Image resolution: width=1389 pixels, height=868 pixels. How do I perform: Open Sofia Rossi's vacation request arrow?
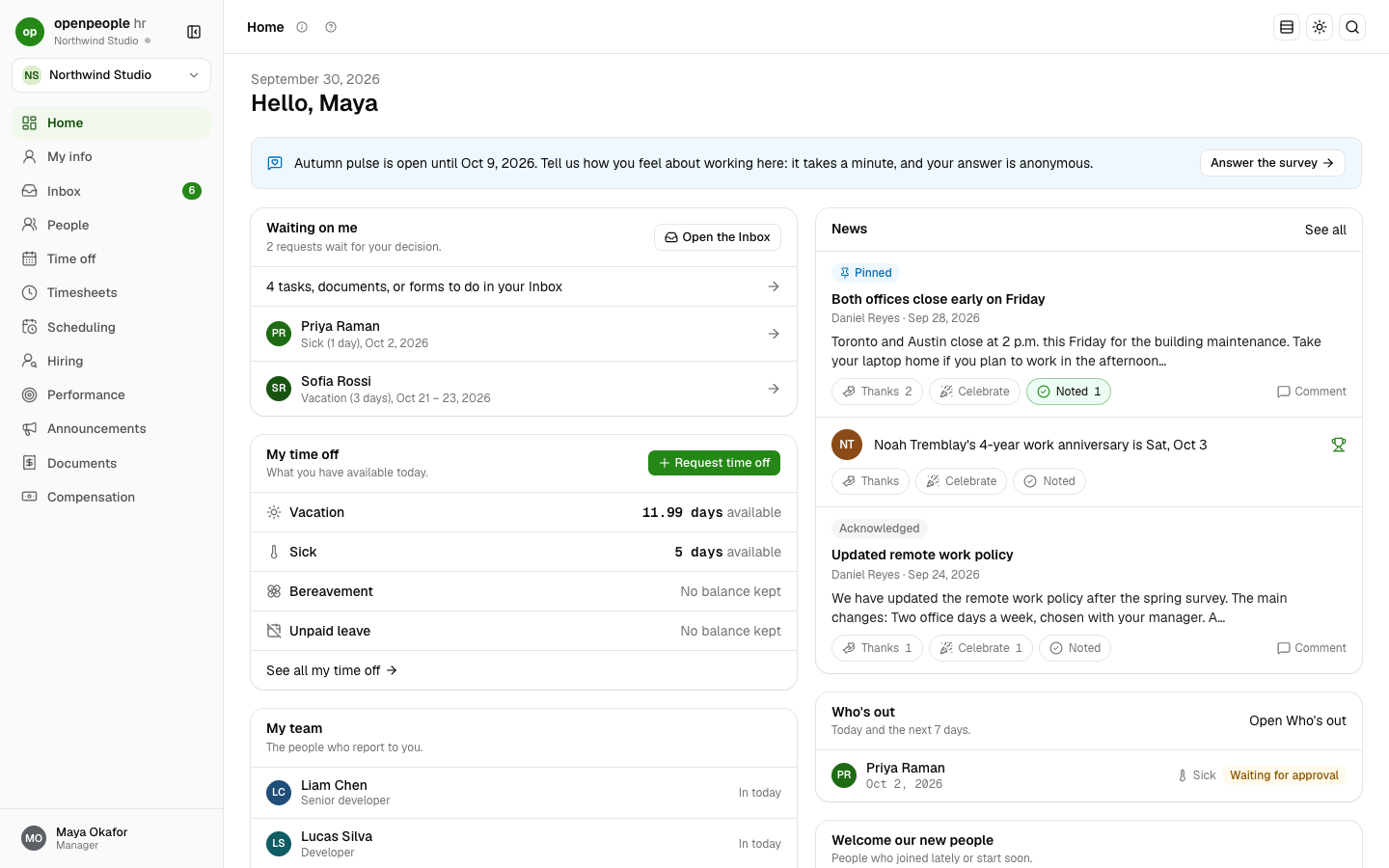pos(774,389)
